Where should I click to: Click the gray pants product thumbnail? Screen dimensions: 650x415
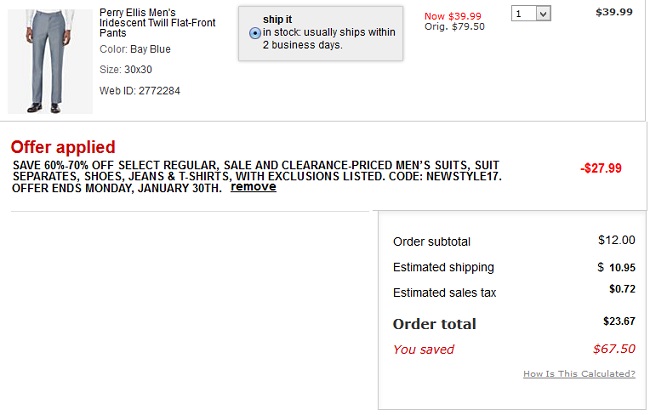(x=50, y=61)
